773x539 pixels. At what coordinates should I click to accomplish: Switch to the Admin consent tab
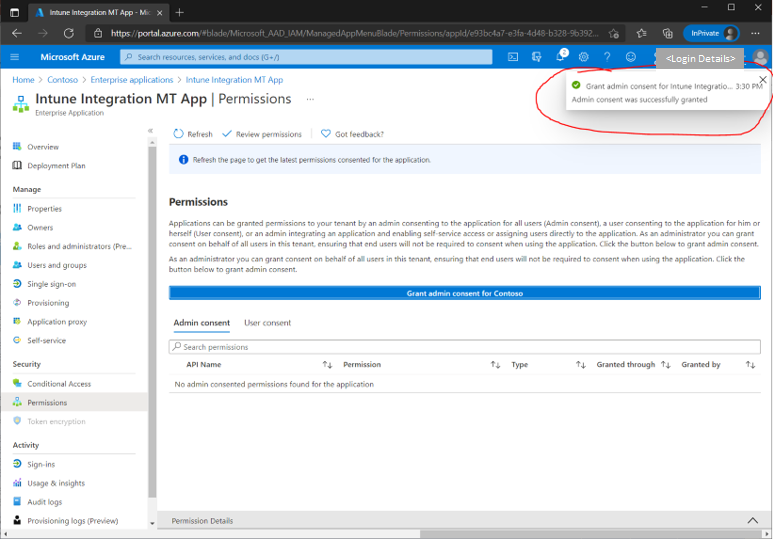tap(202, 323)
